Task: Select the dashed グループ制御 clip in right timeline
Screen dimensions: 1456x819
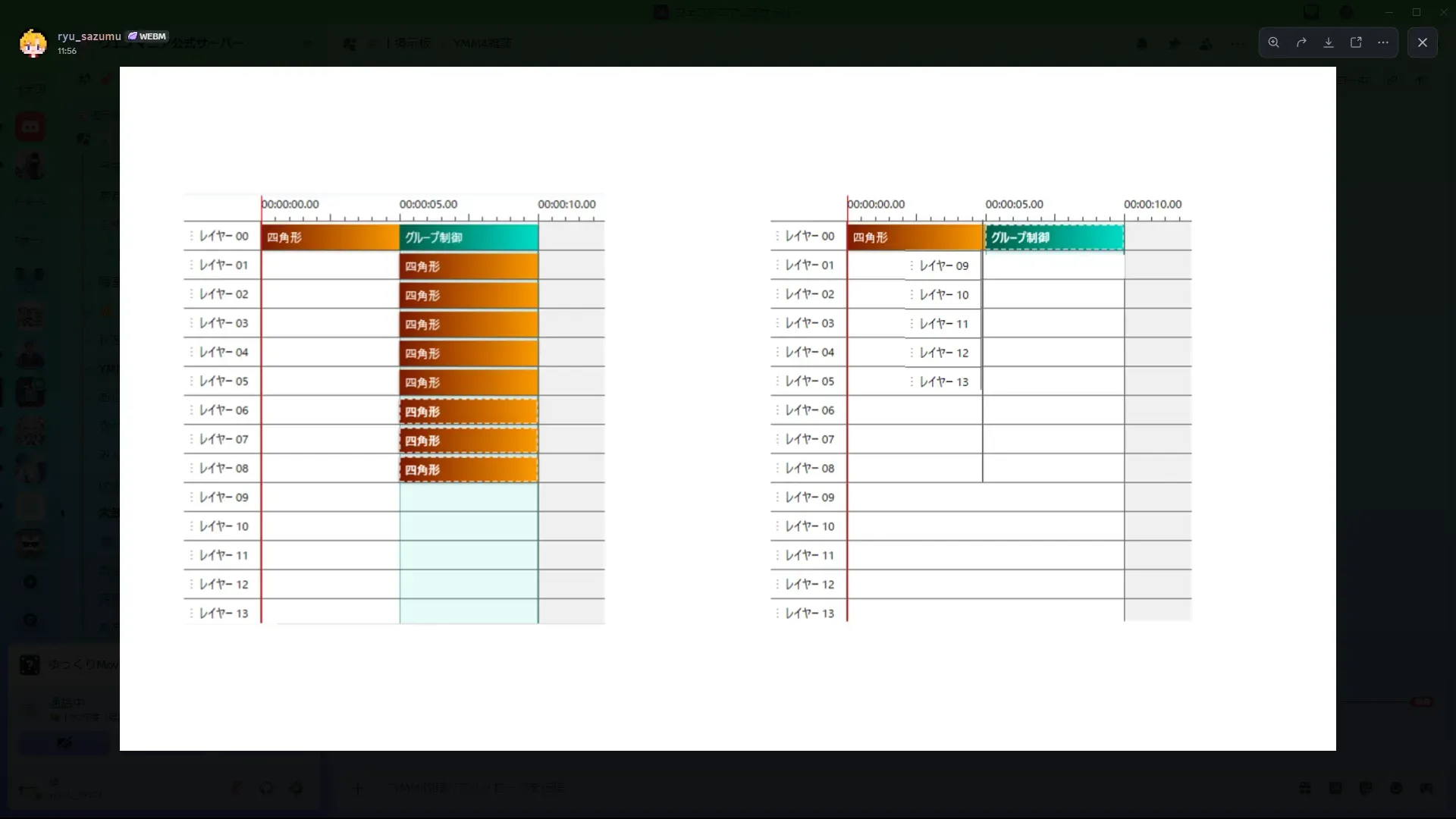Action: pos(1054,237)
